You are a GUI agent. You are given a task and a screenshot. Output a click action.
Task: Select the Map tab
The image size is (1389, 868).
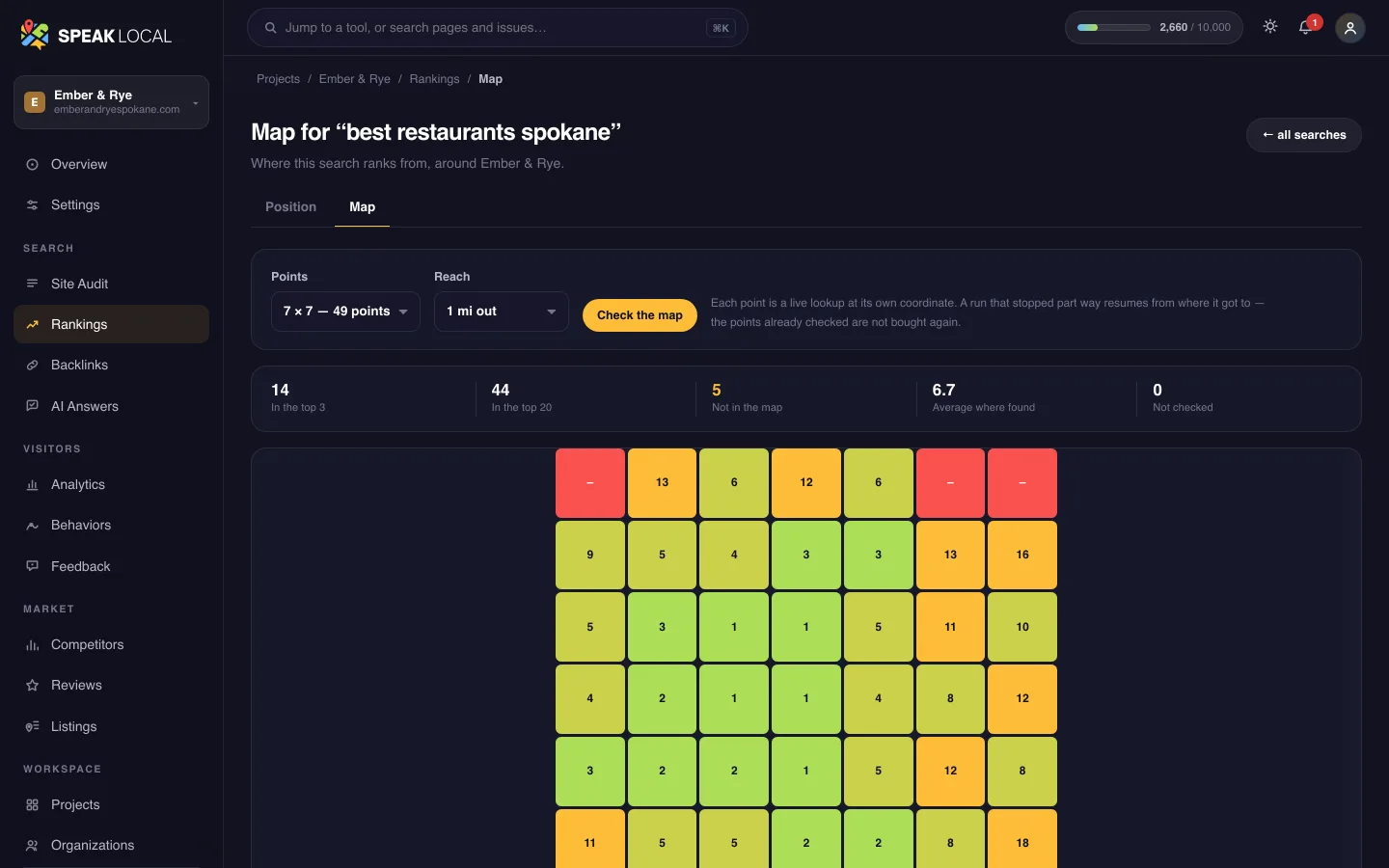pyautogui.click(x=362, y=206)
